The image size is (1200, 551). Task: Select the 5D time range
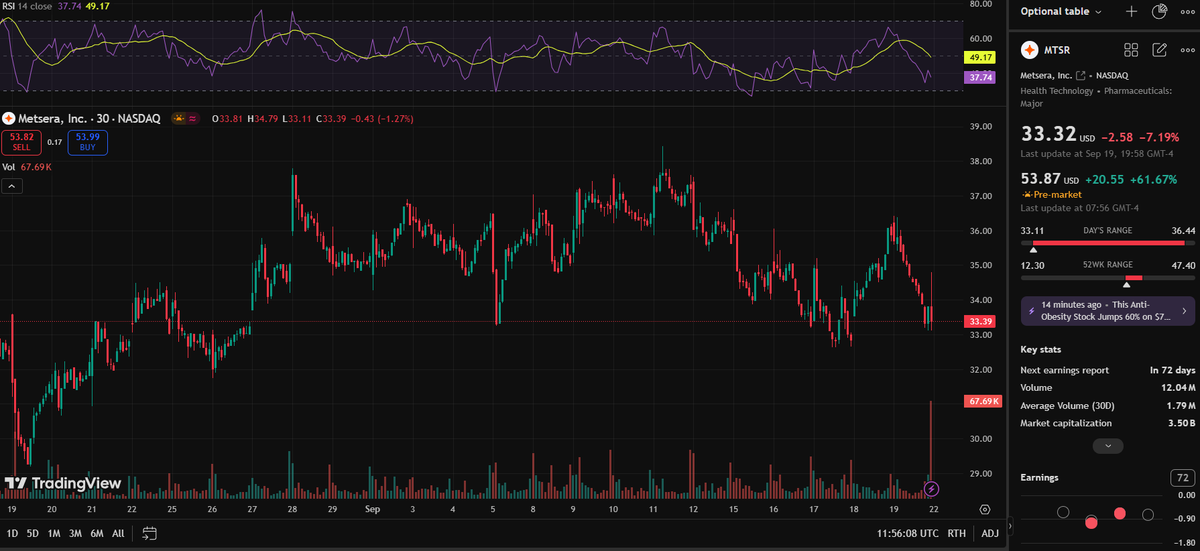pos(32,533)
